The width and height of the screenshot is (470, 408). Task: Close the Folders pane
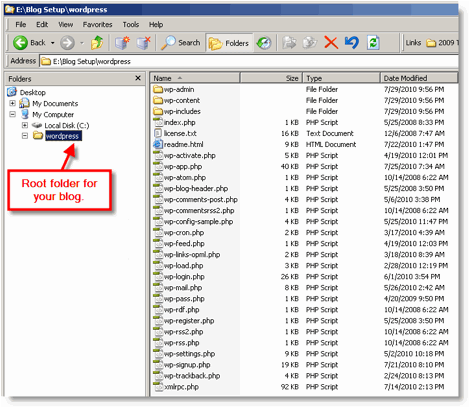coord(138,78)
